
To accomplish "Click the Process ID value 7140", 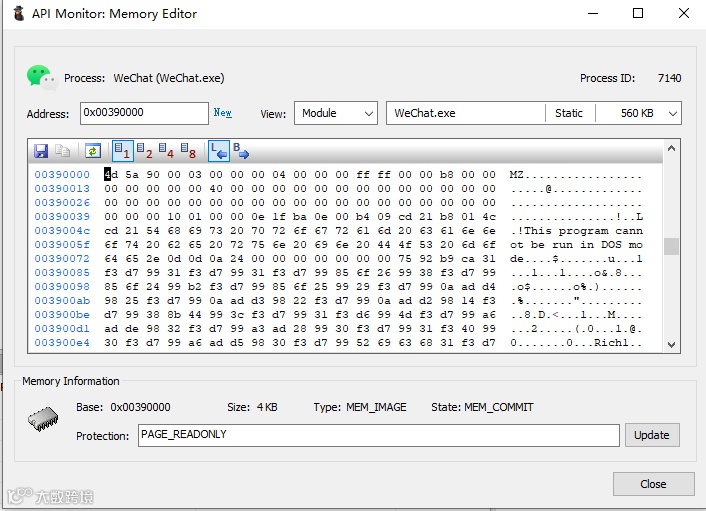I will tap(669, 78).
